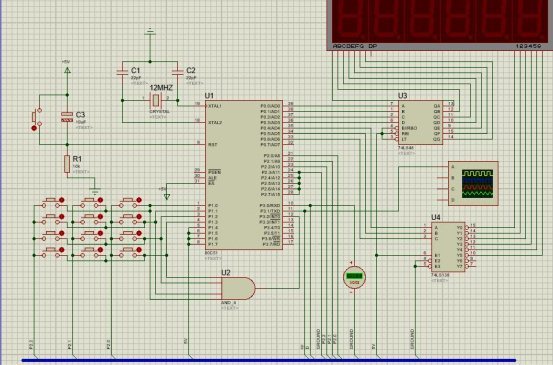553x365 pixels.
Task: Click the +5V power arrow above C3
Action: tap(67, 70)
